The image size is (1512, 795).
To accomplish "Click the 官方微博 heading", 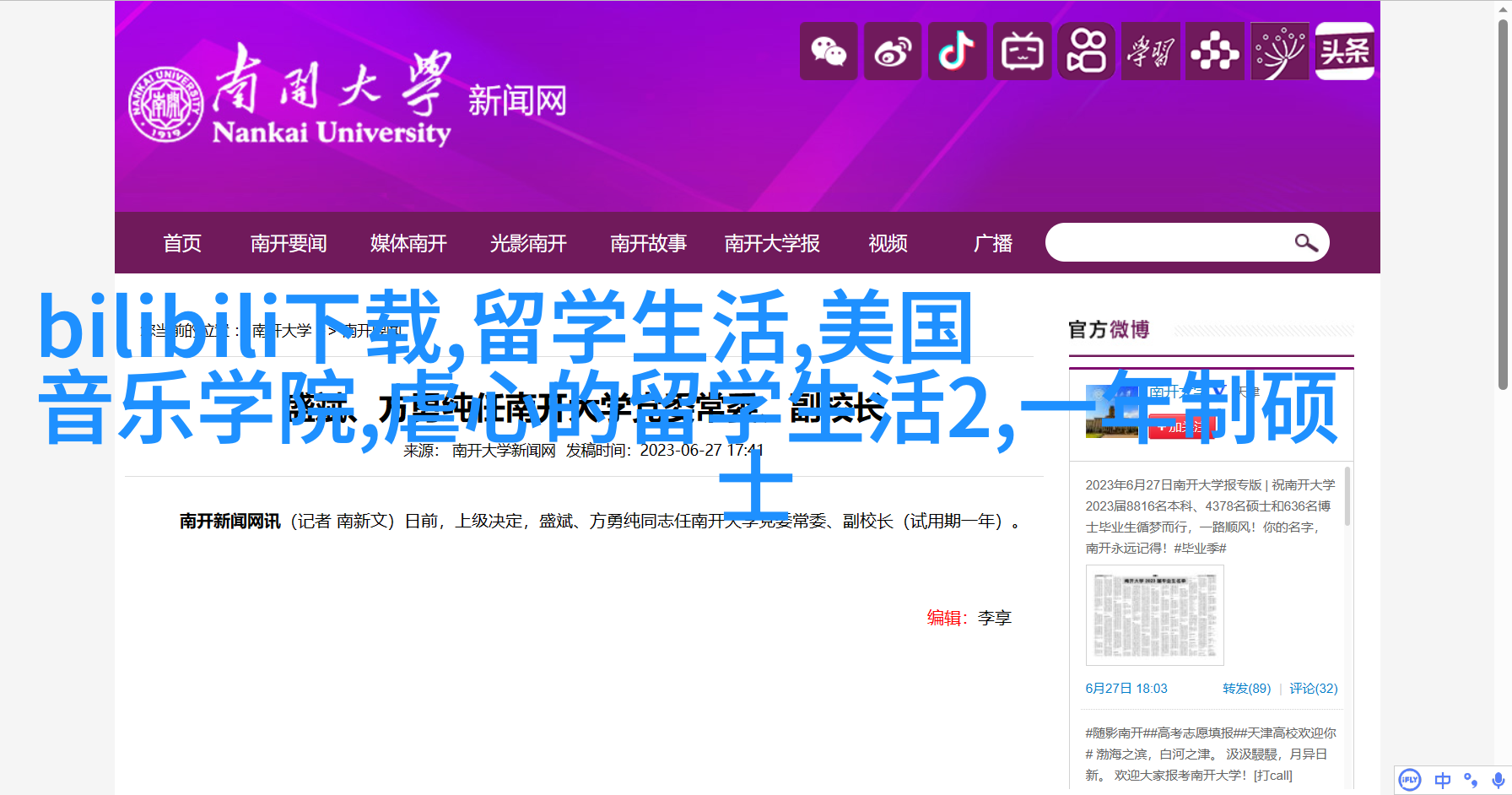I will click(x=1109, y=329).
